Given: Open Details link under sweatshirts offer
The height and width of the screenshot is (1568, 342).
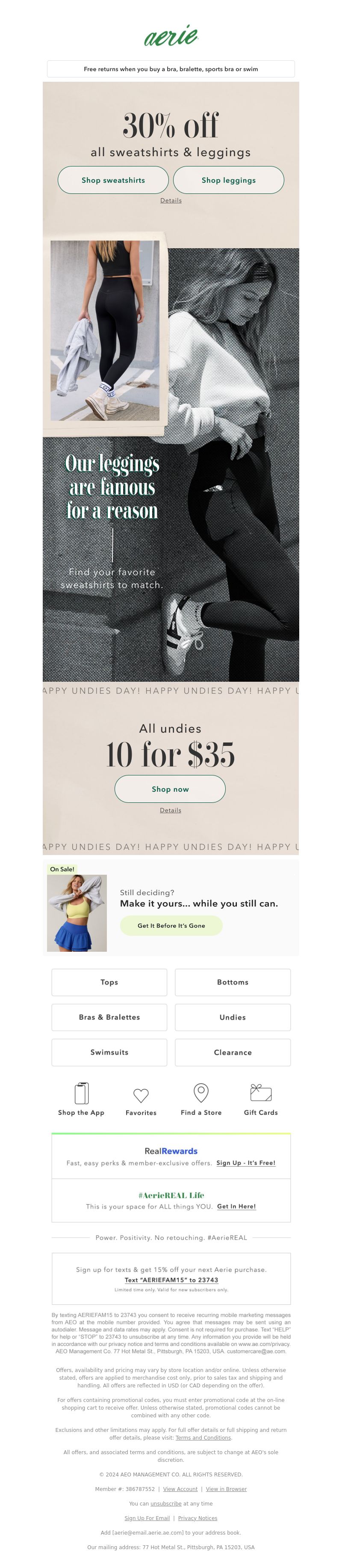Looking at the screenshot, I should coord(171,200).
